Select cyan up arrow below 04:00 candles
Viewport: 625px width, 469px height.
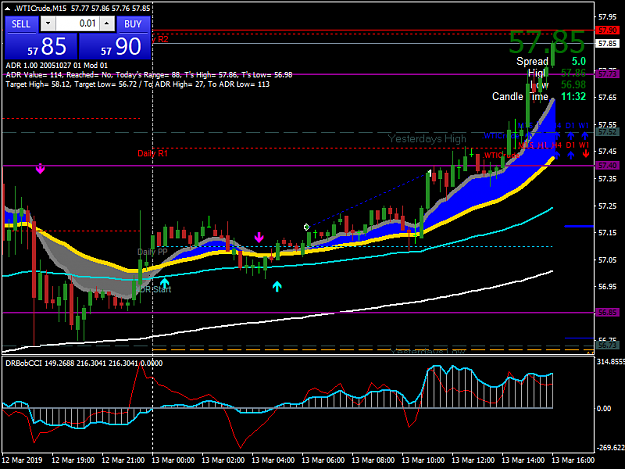[x=277, y=286]
